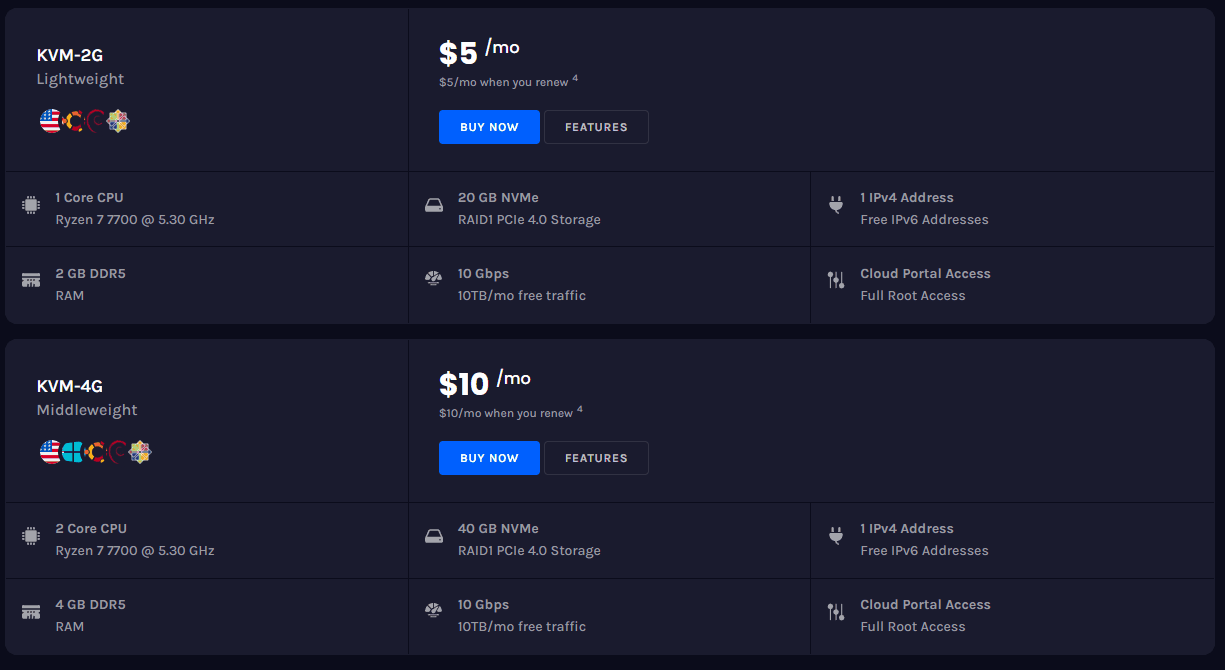Click the plug icon in KVM-2G IPv4 row

click(x=836, y=205)
